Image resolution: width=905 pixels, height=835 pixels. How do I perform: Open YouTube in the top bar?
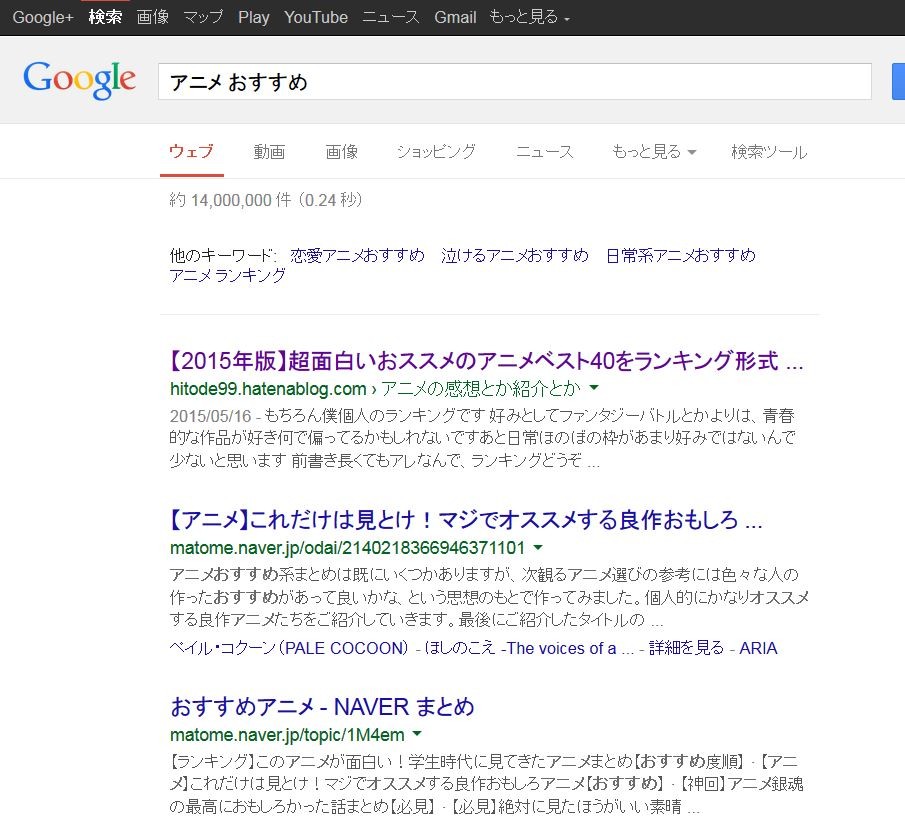point(316,17)
